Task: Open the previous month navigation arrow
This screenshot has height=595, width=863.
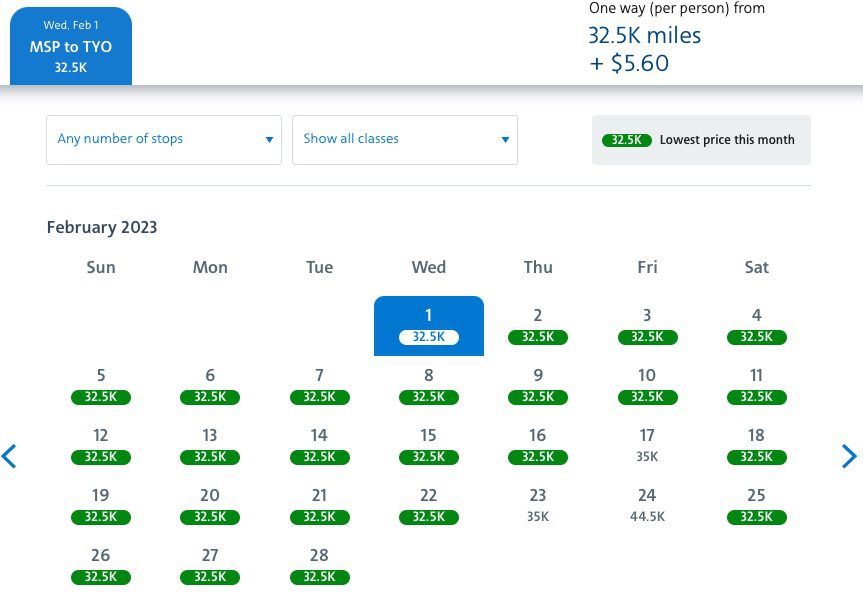Action: coord(10,456)
